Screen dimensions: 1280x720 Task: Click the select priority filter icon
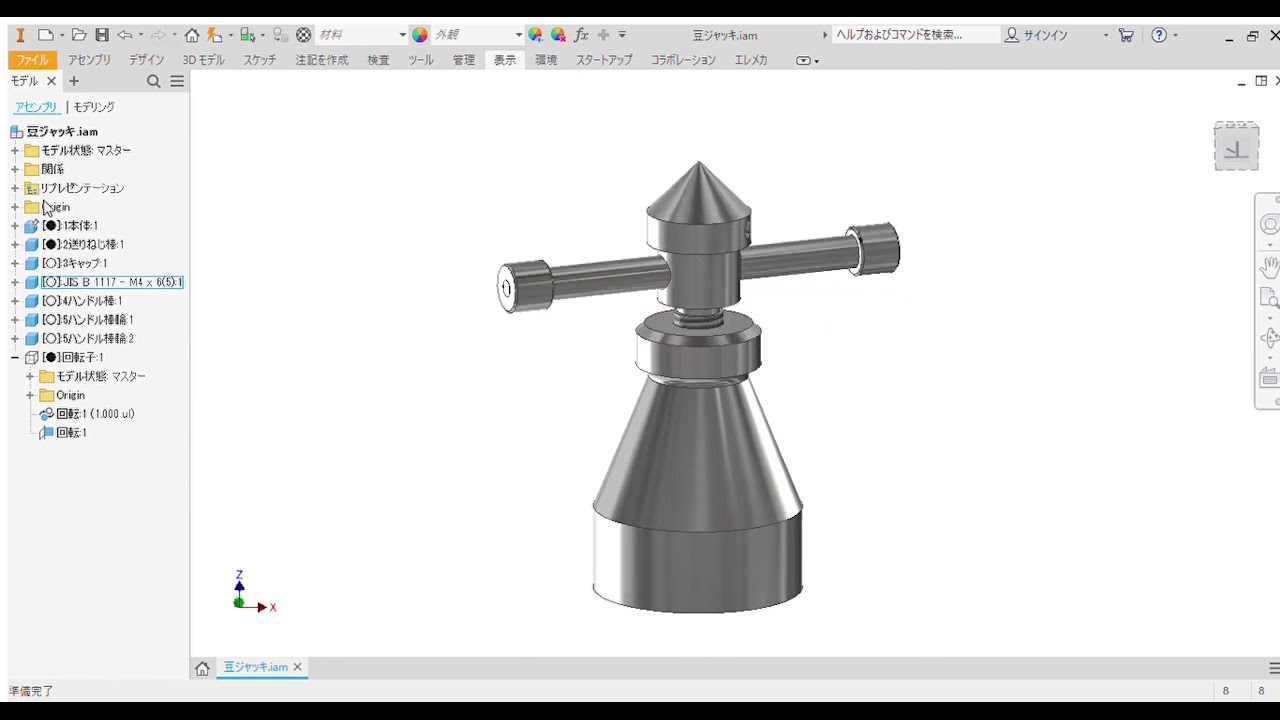pos(247,35)
